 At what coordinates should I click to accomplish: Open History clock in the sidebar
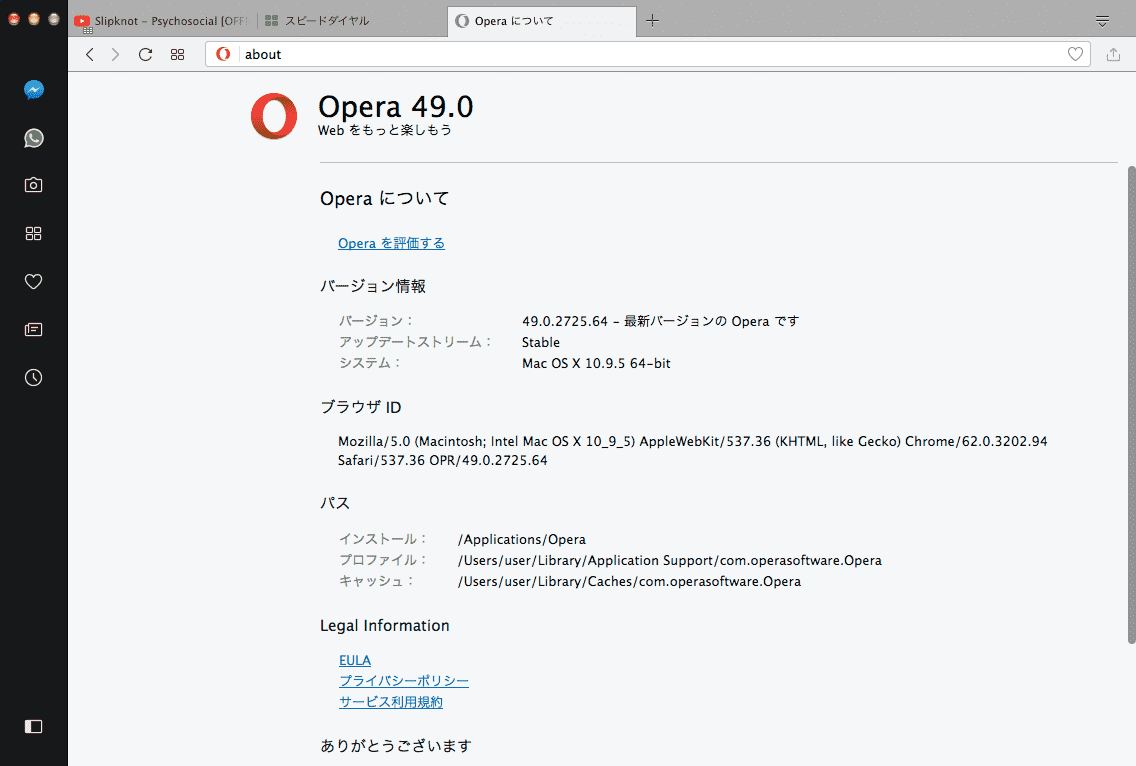pyautogui.click(x=33, y=378)
